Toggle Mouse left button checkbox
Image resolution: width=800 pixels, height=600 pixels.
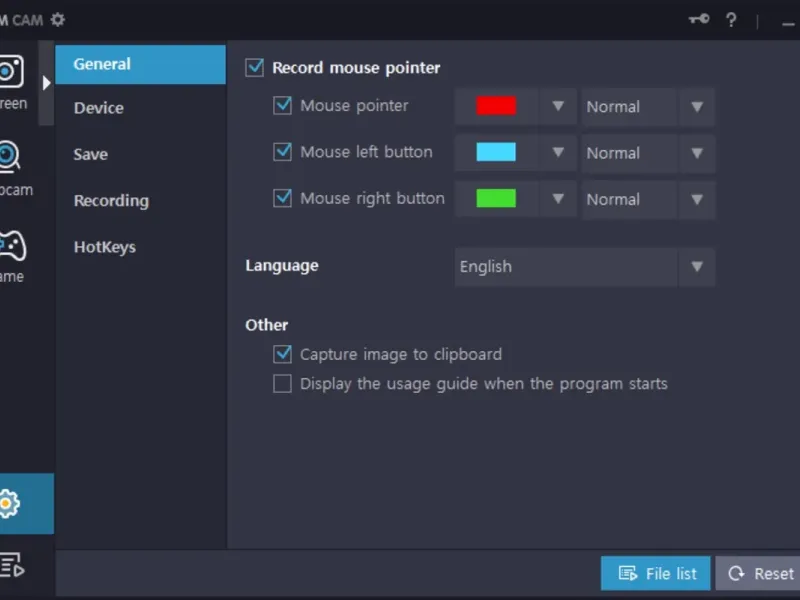tap(282, 152)
